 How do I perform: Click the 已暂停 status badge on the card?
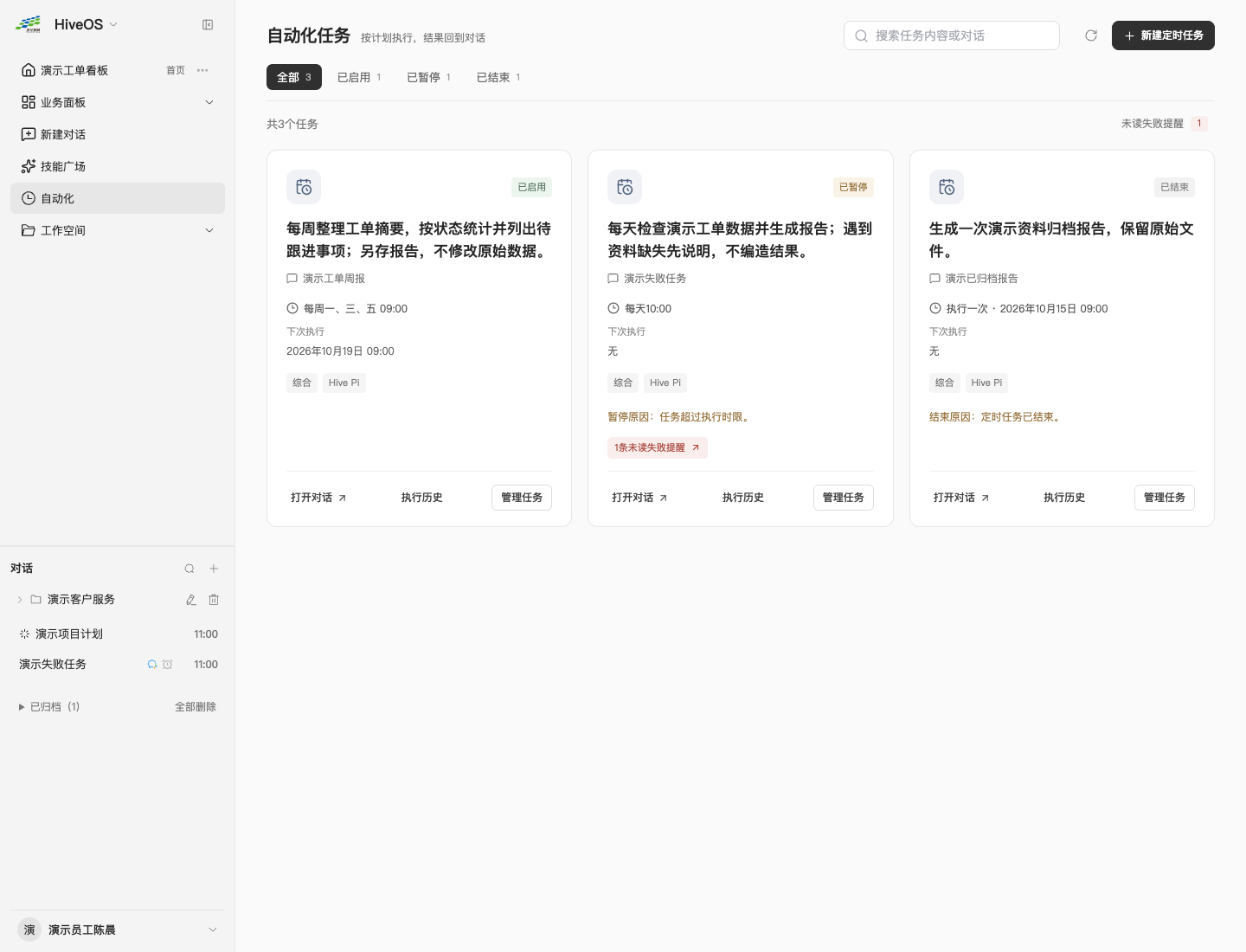tap(853, 187)
